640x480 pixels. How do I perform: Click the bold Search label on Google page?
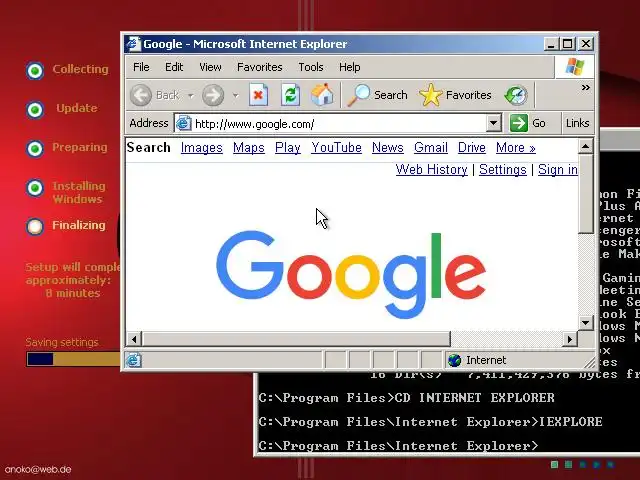point(148,147)
